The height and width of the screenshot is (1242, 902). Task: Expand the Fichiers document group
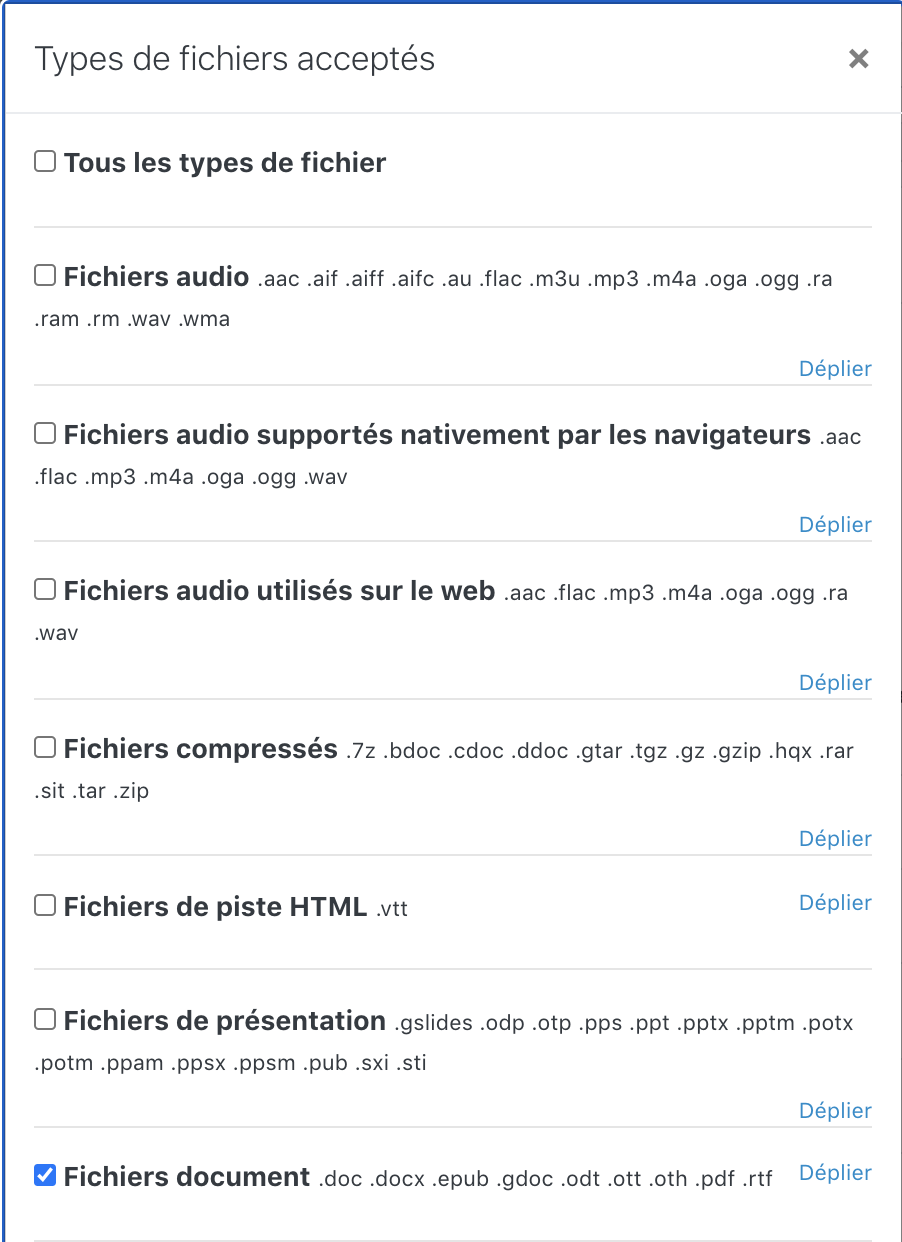[835, 1173]
